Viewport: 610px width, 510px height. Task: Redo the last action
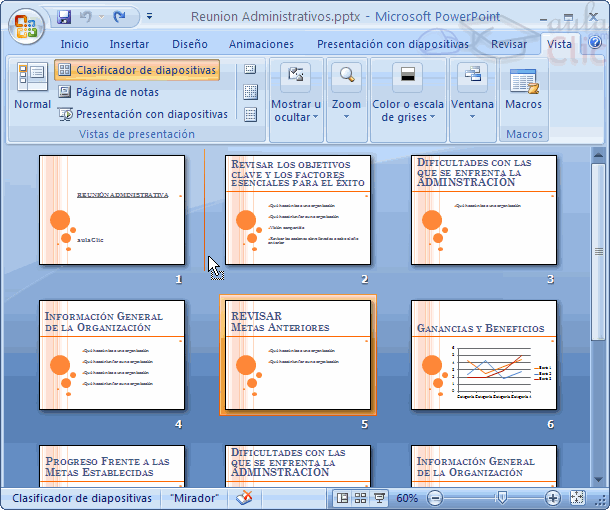click(x=119, y=17)
